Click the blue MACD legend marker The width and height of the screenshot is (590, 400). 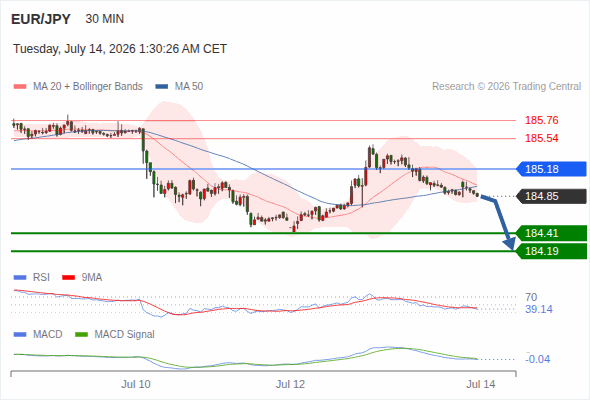coord(20,335)
